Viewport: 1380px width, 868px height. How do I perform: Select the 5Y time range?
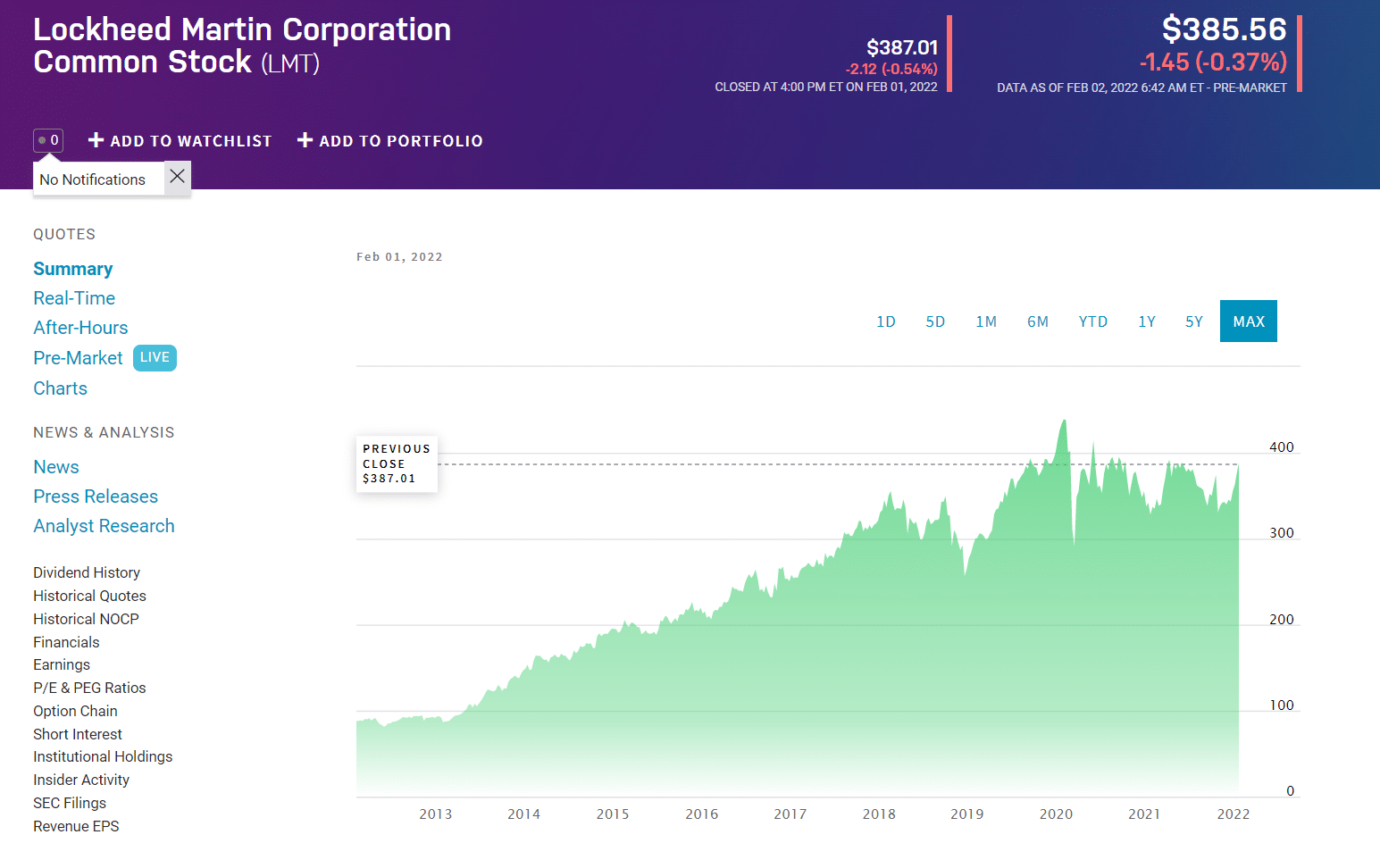coord(1193,321)
